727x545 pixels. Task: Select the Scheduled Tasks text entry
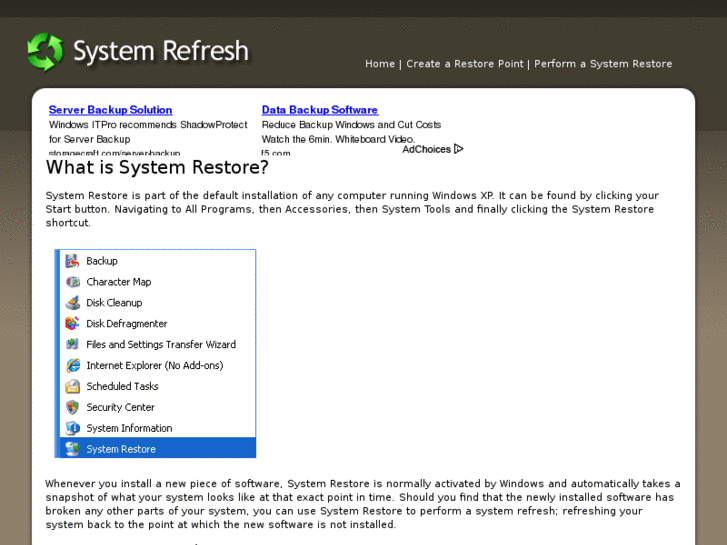(122, 386)
